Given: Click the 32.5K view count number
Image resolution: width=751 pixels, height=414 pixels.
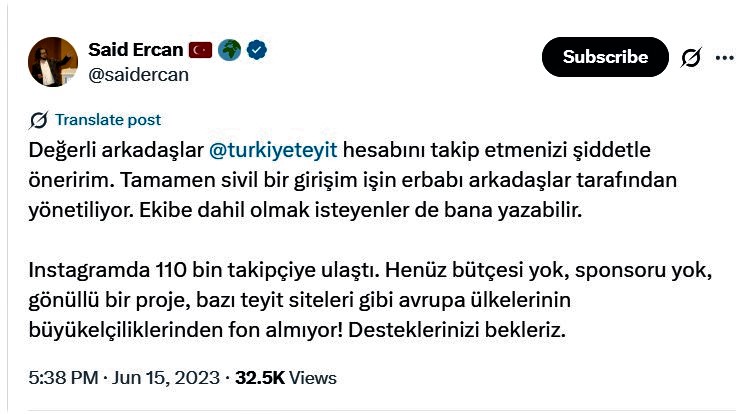Looking at the screenshot, I should 259,378.
